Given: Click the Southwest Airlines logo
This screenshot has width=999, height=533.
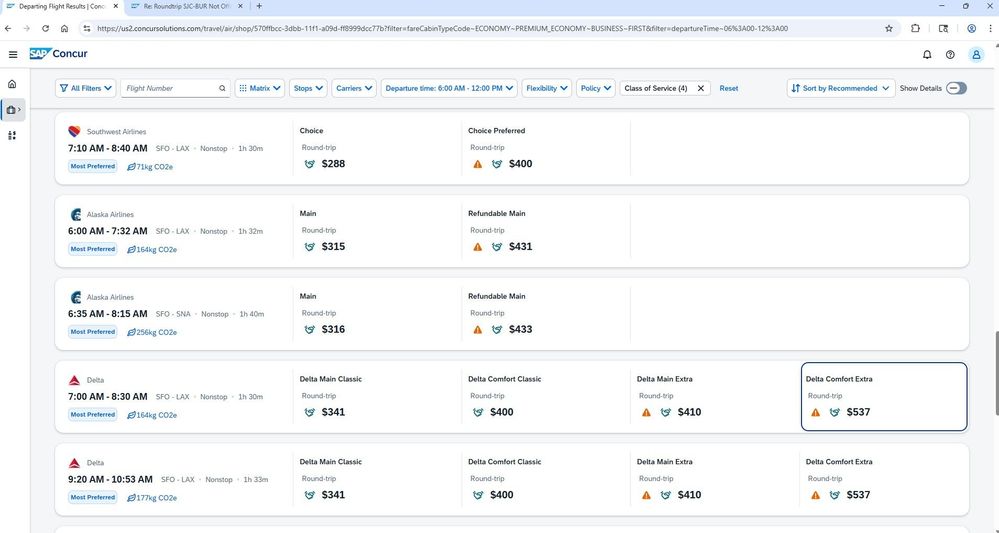Looking at the screenshot, I should tap(75, 131).
